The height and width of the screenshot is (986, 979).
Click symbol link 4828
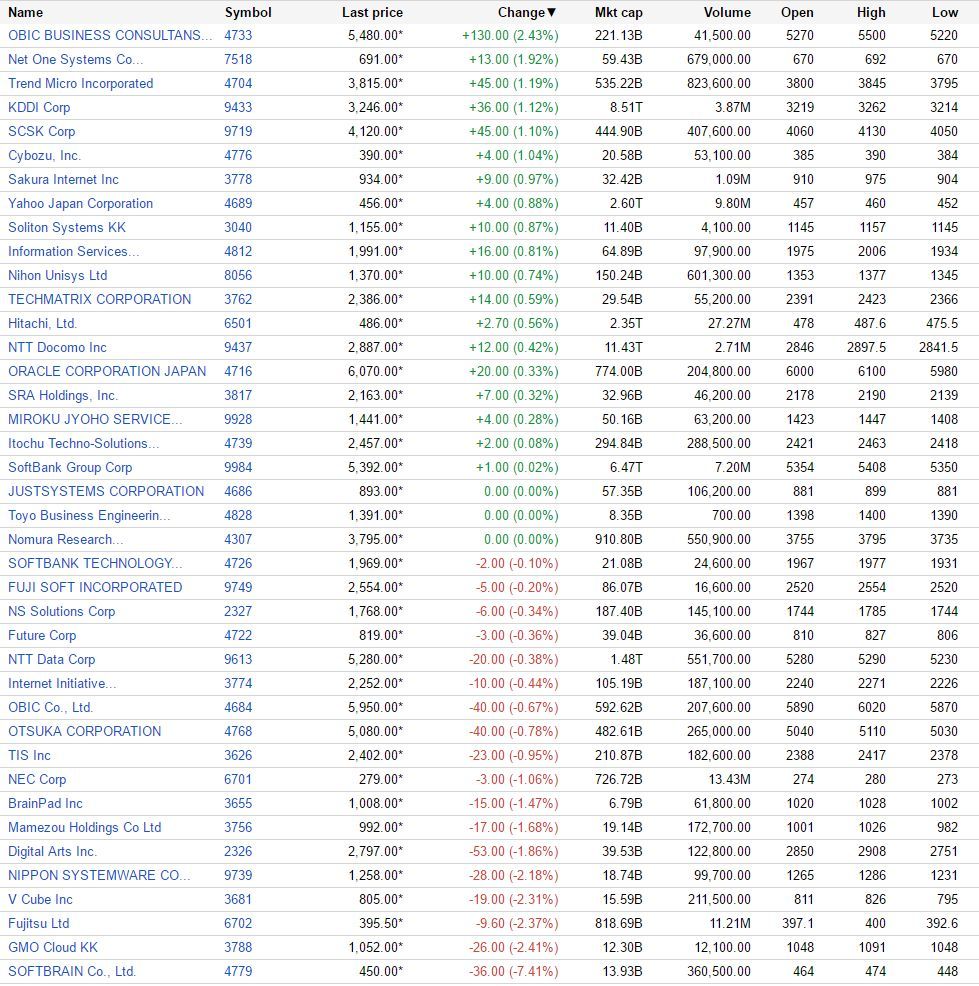coord(238,516)
